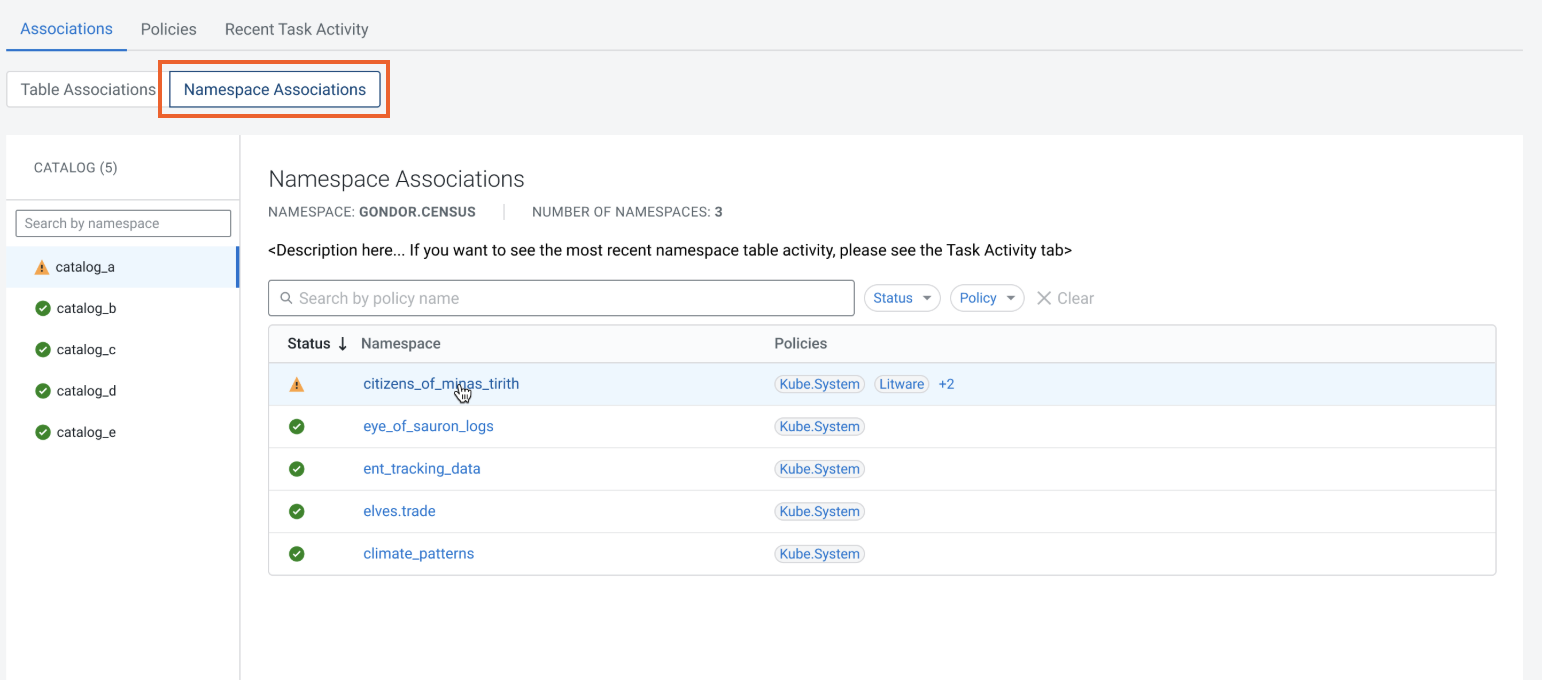
Task: Clear the active filters with the Clear button
Action: [x=1064, y=297]
